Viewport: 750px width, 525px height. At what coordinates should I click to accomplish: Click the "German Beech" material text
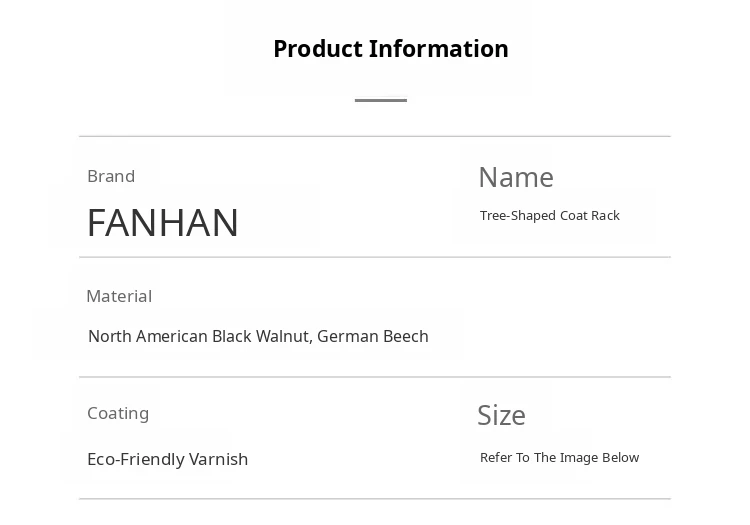[373, 336]
